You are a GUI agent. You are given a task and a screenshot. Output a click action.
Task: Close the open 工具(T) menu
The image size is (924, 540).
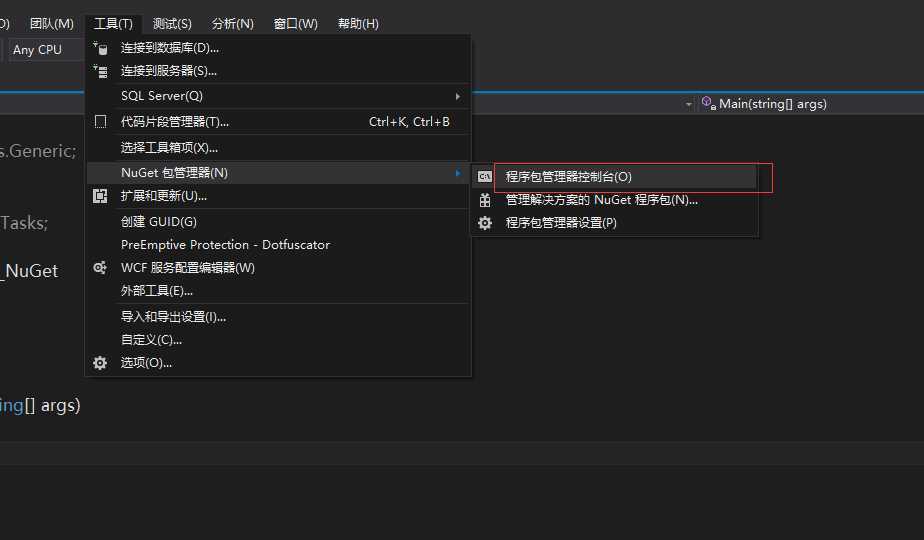(113, 24)
